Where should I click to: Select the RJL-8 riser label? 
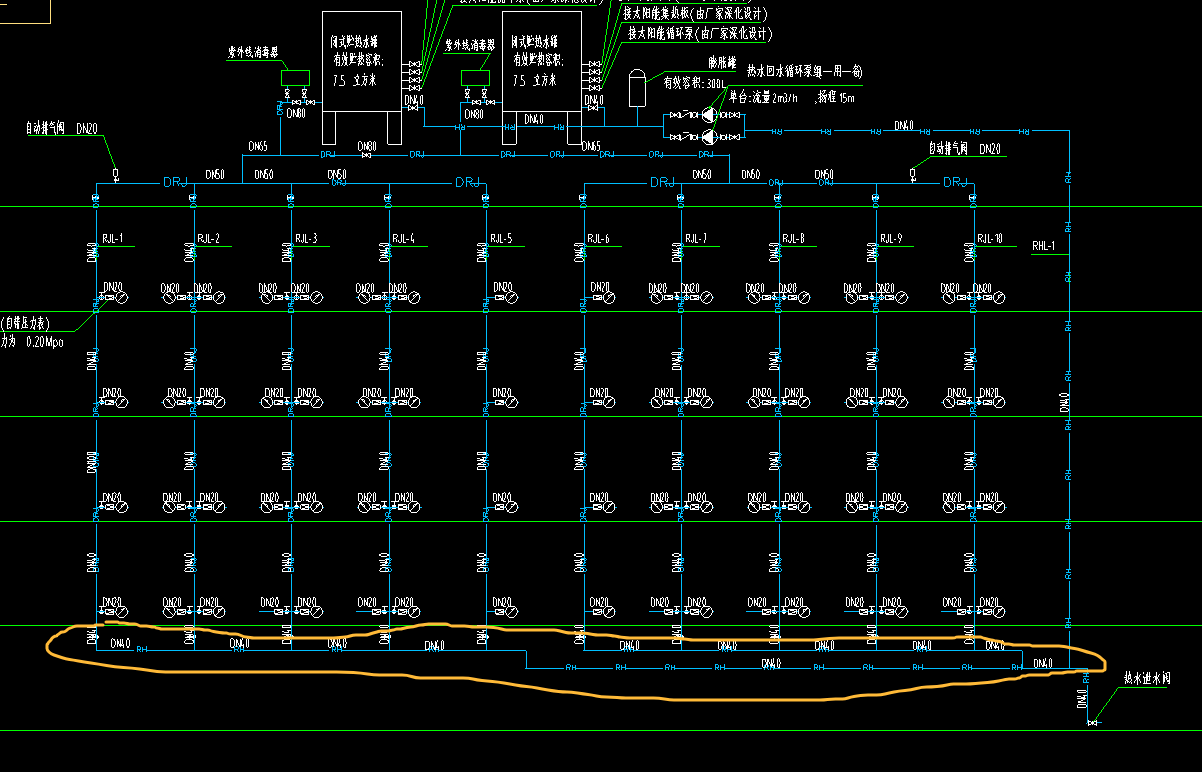tap(793, 239)
